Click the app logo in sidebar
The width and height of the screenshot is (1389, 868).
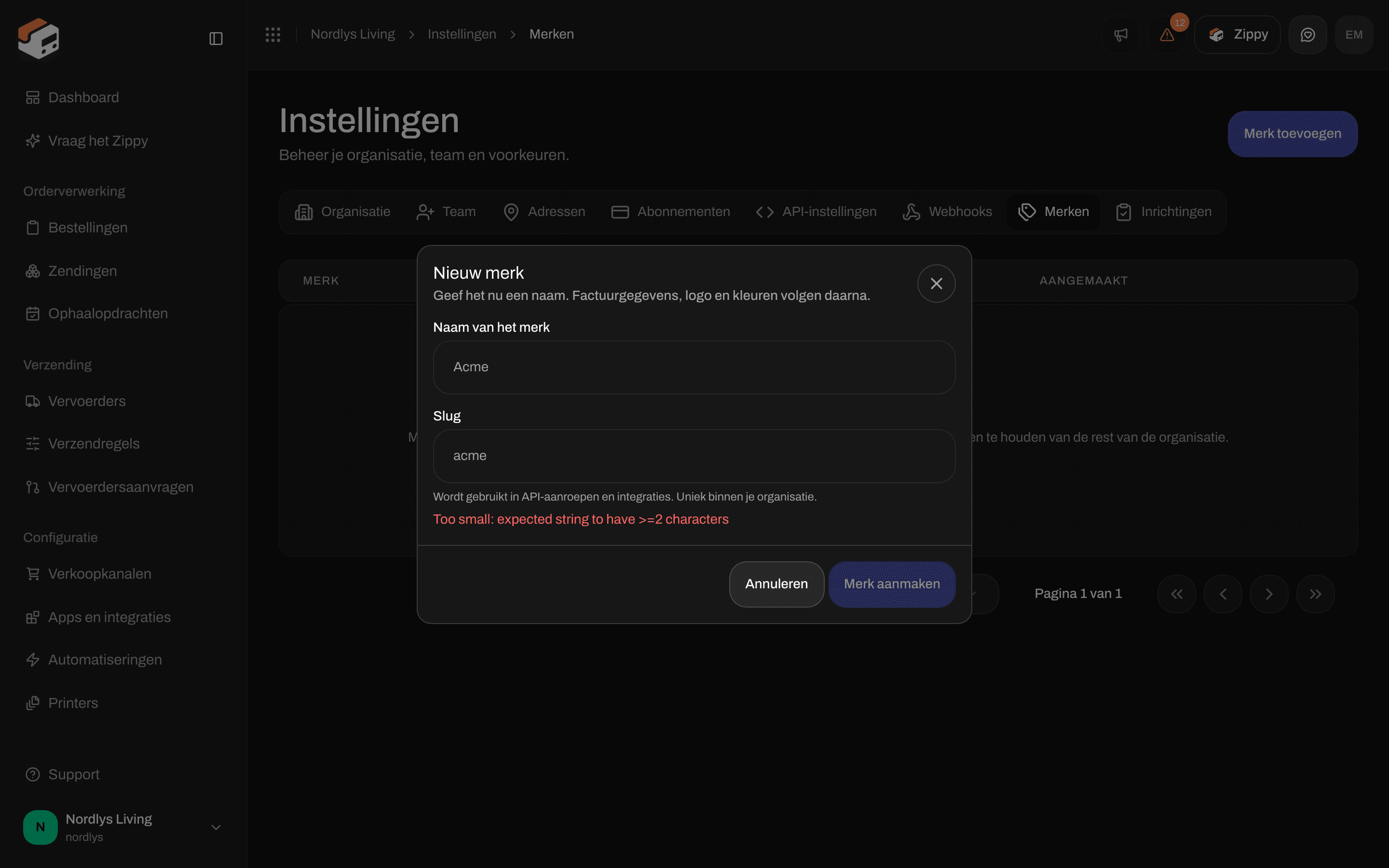pos(39,39)
